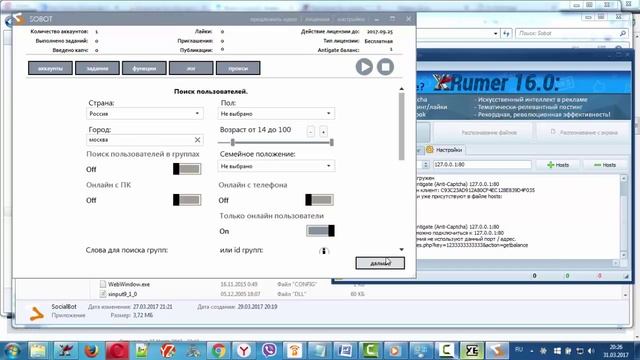Click the SOBOT logo icon in the title bar
Screen dimensions: 640x360
19,19
